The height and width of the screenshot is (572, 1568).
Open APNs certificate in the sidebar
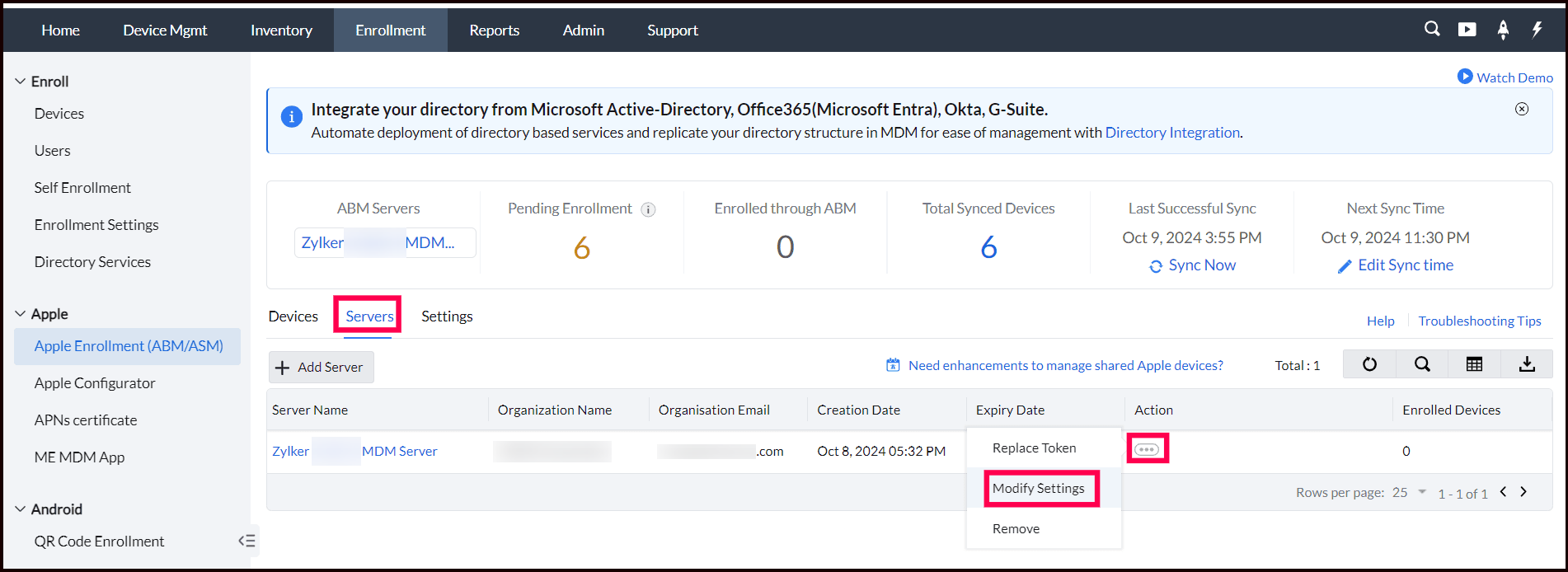click(86, 420)
